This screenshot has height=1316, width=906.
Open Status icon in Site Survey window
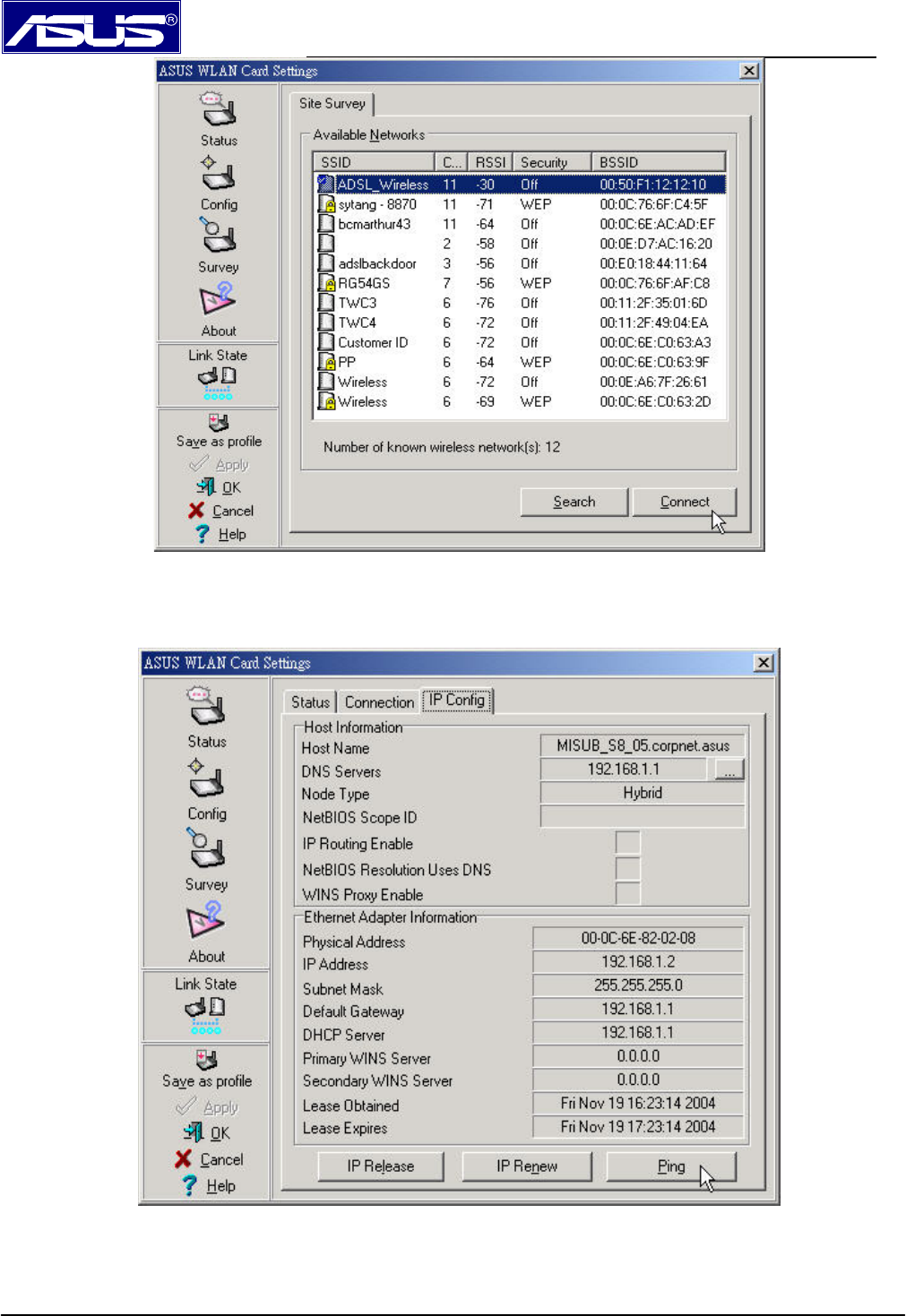pos(219,110)
